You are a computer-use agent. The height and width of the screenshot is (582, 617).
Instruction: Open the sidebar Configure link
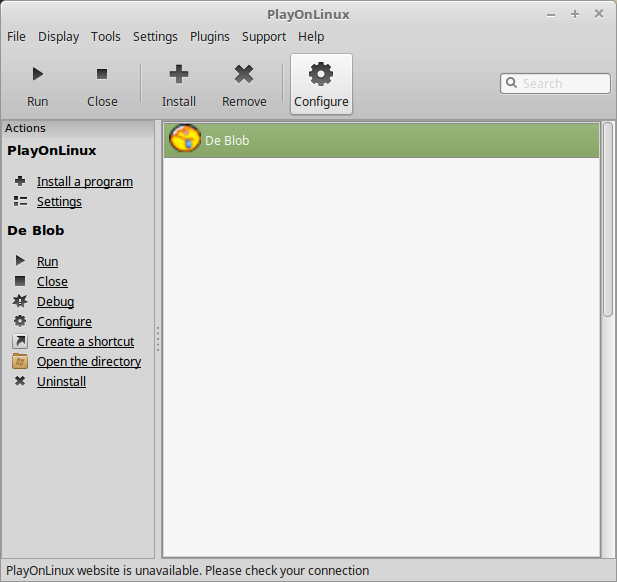click(x=64, y=322)
